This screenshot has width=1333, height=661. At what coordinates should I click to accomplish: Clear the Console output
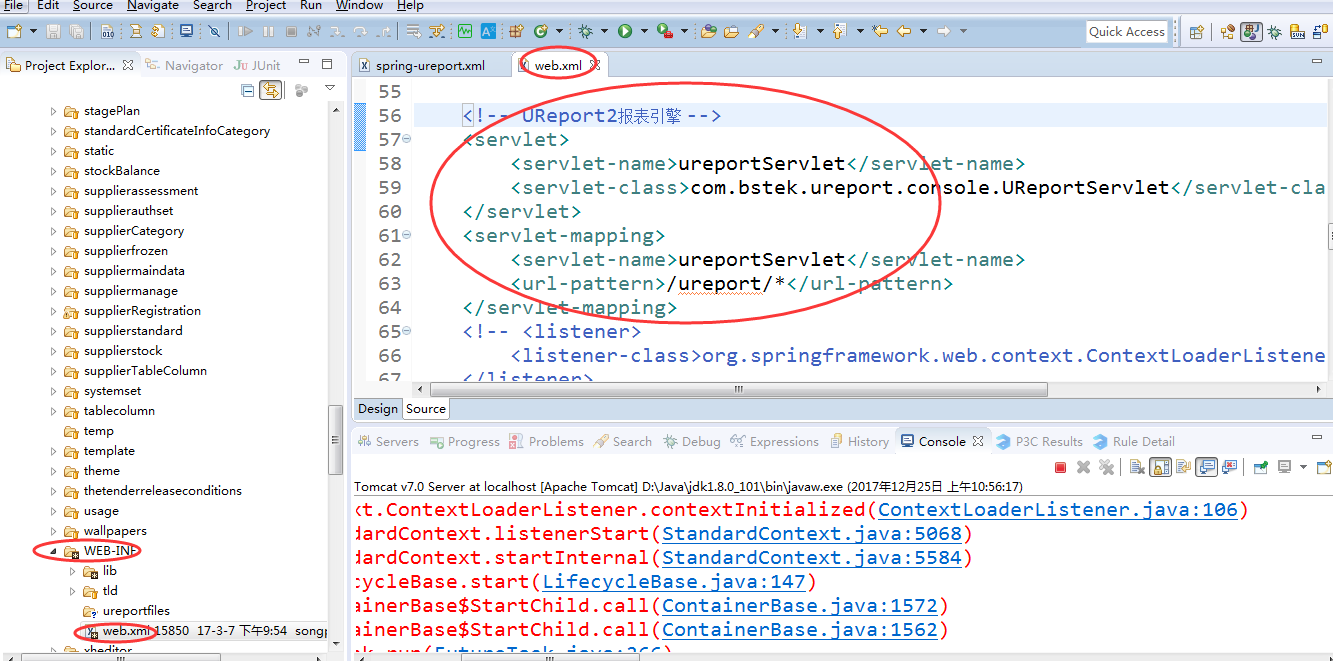(1137, 466)
